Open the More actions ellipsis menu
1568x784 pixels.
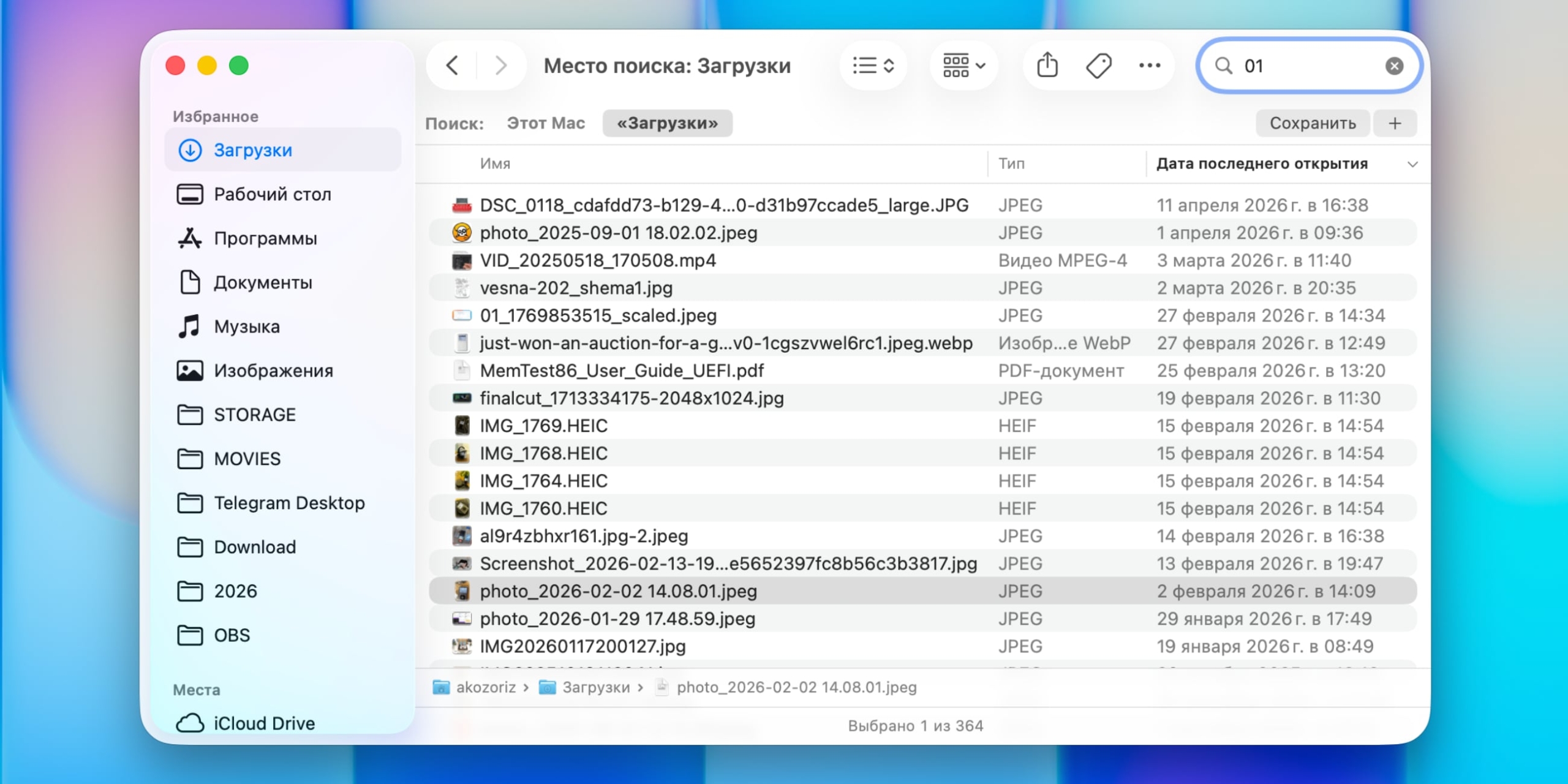1149,65
